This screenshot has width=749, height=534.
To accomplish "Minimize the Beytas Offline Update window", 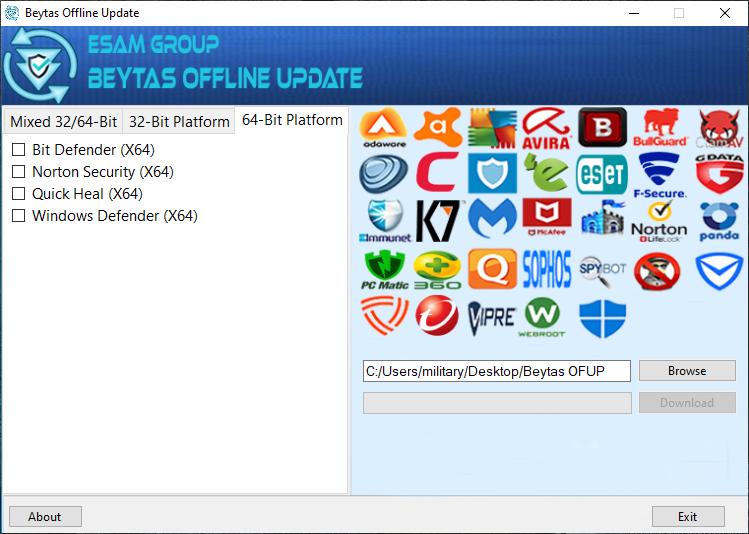I will pyautogui.click(x=634, y=13).
